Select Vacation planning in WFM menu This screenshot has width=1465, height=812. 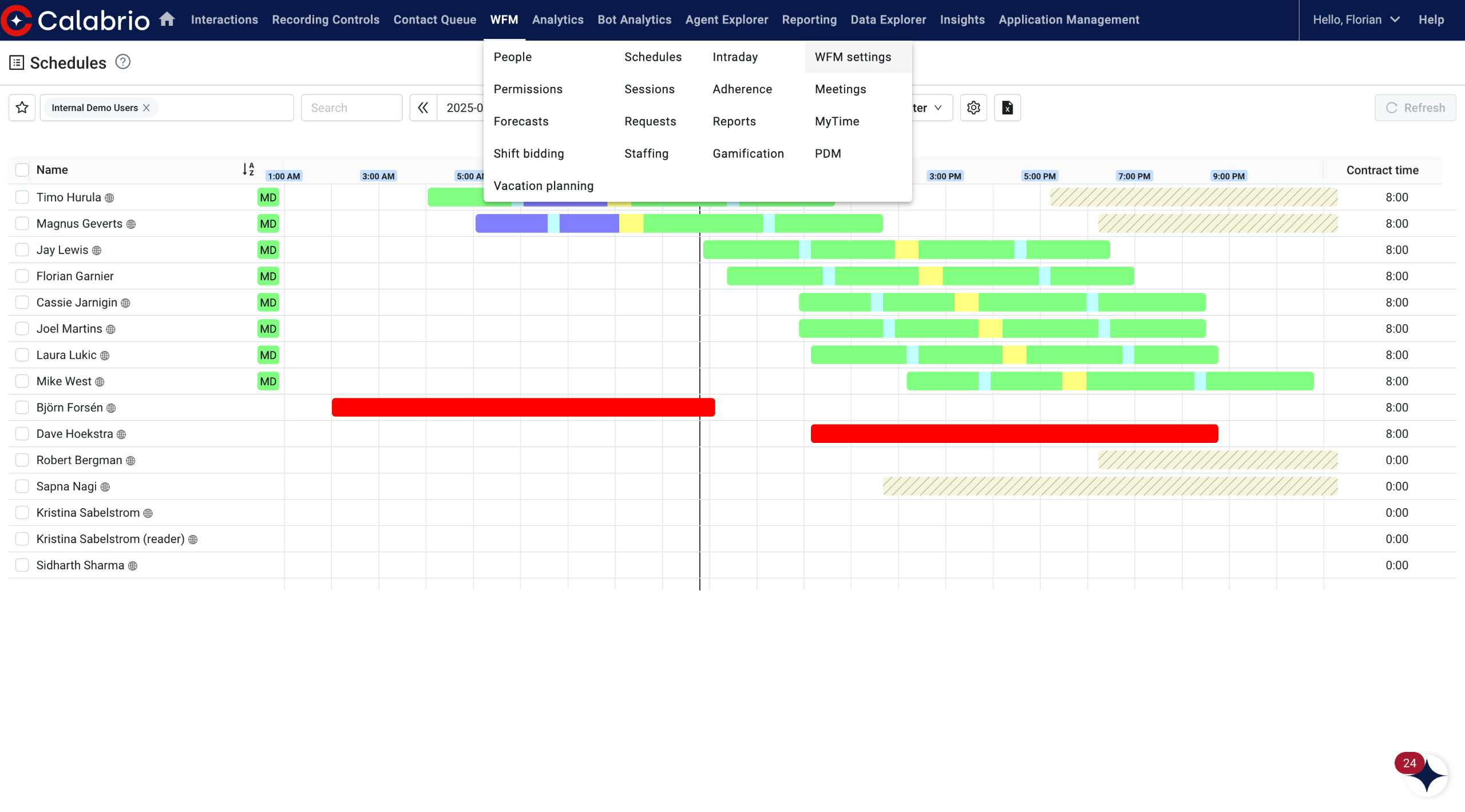pos(543,186)
